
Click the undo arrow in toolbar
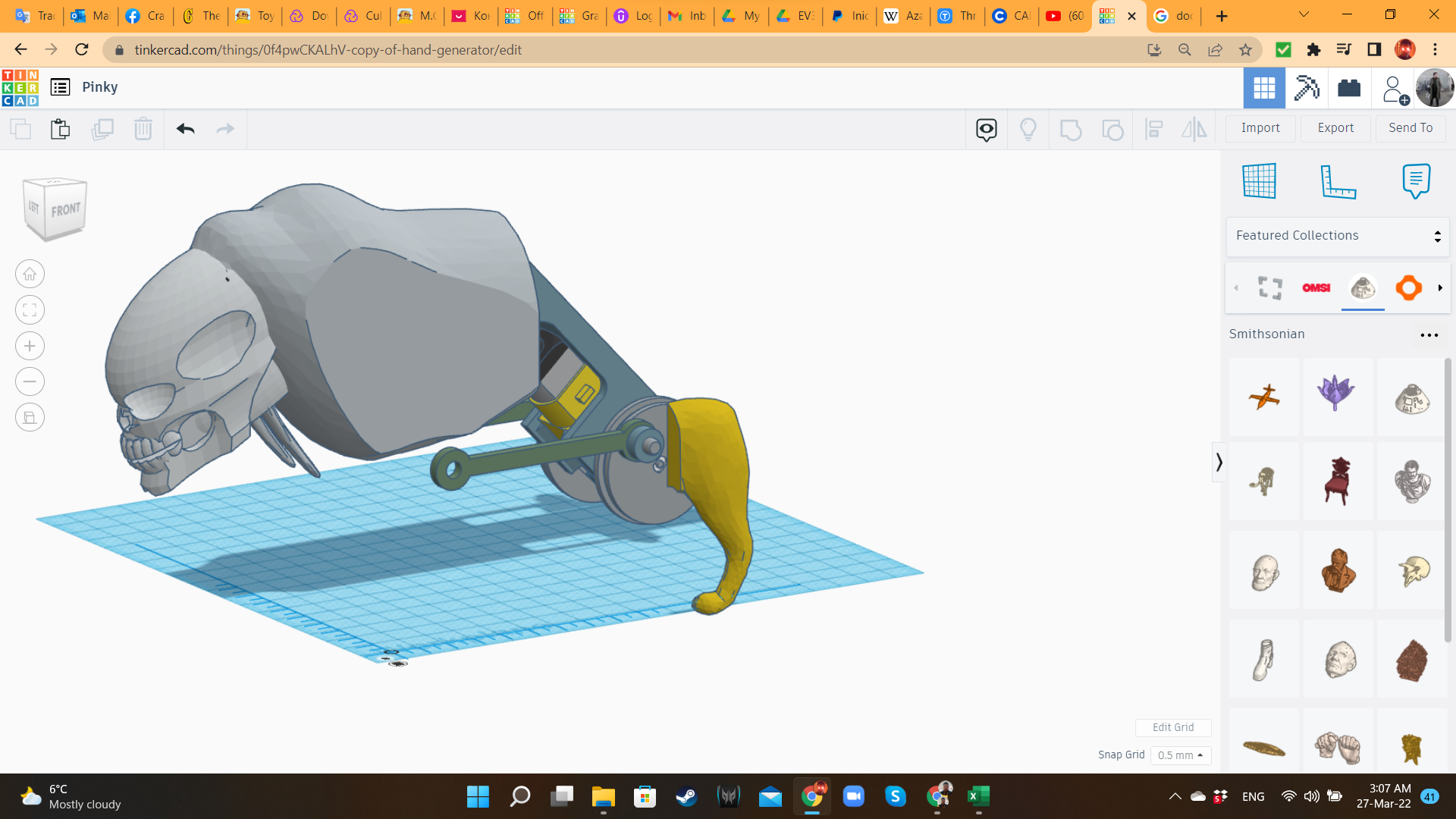[x=186, y=129]
